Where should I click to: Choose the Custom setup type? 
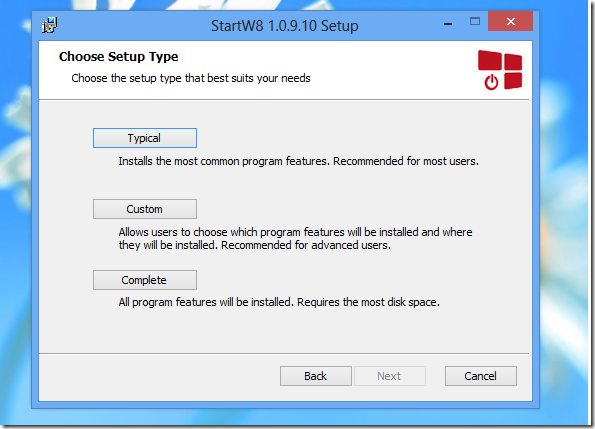click(145, 209)
